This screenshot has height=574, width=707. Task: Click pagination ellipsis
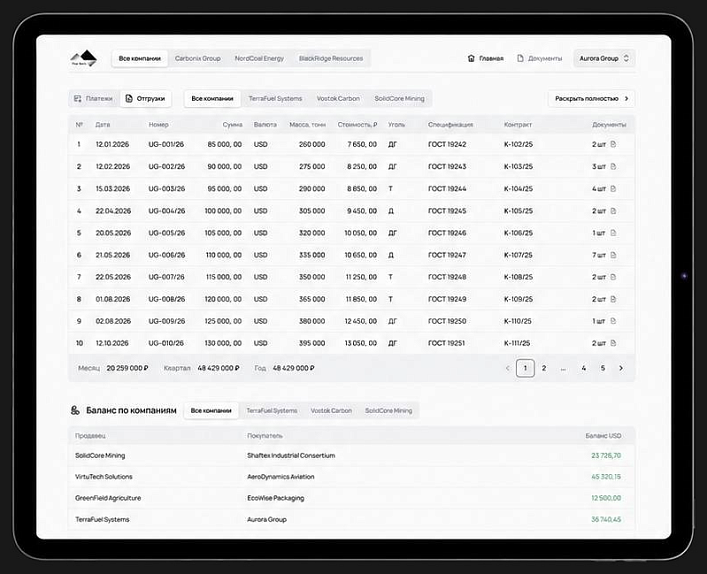563,369
